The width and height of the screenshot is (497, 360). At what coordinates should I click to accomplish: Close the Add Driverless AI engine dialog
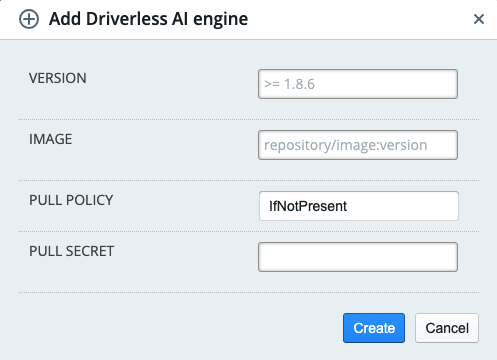(x=479, y=19)
